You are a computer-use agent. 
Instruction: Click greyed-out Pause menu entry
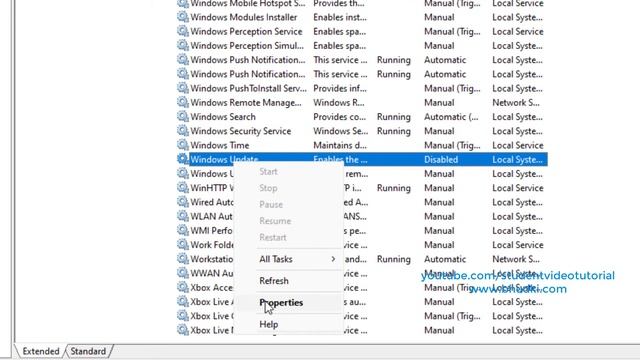click(271, 204)
